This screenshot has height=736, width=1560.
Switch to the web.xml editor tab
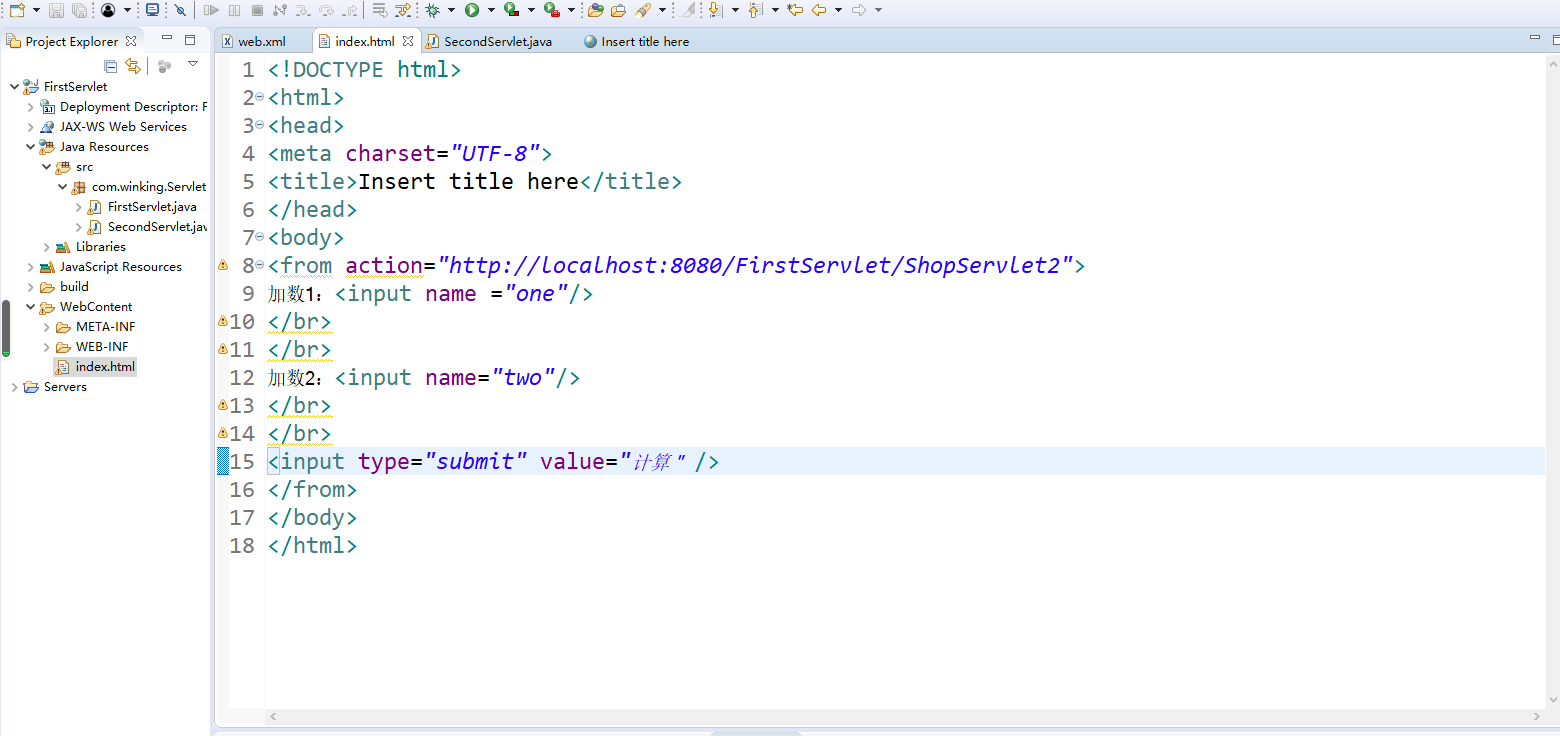[x=263, y=41]
